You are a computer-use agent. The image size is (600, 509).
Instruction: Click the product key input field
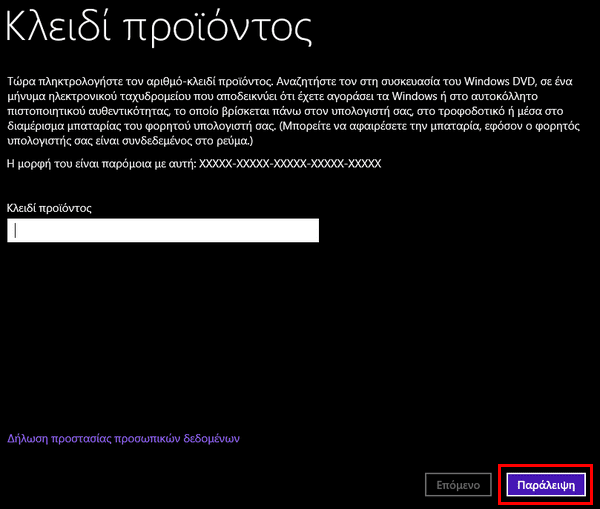[163, 230]
